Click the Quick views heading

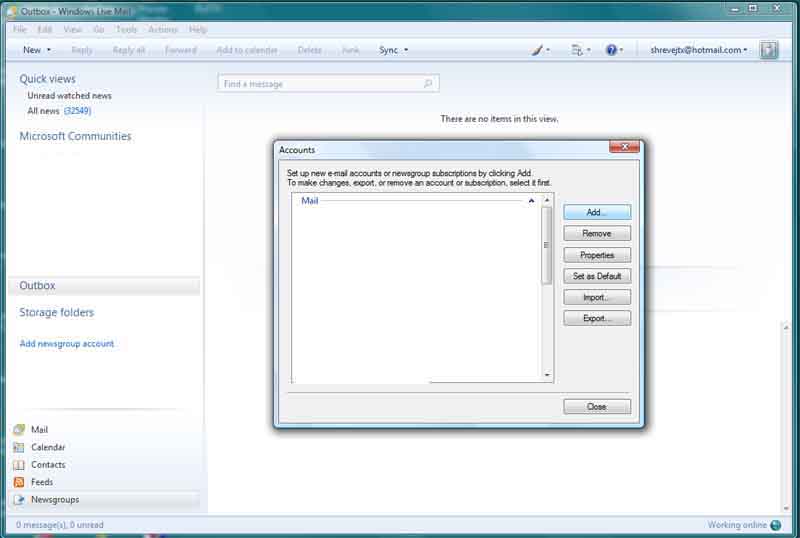click(47, 79)
